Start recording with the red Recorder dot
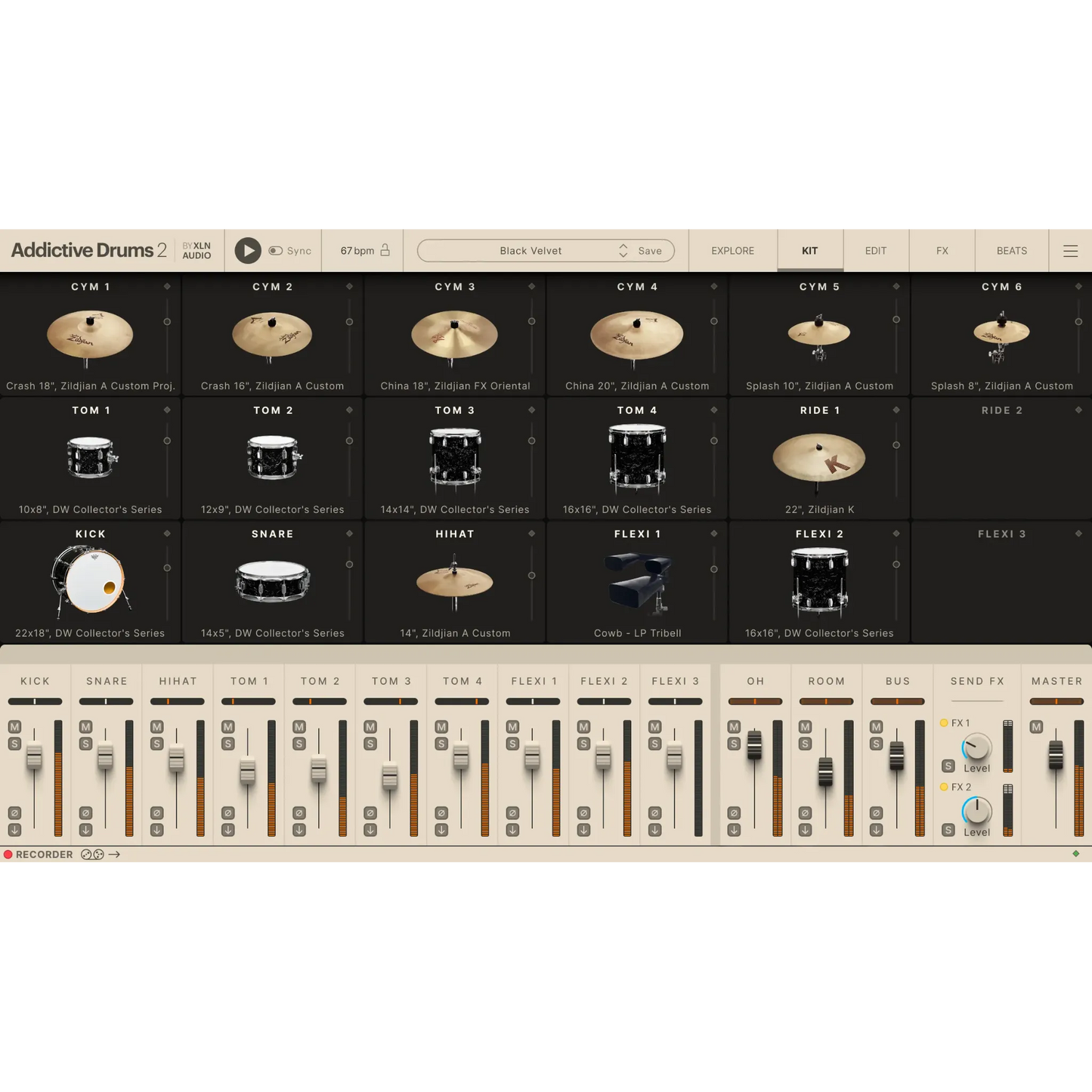The height and width of the screenshot is (1092, 1092). [x=8, y=854]
